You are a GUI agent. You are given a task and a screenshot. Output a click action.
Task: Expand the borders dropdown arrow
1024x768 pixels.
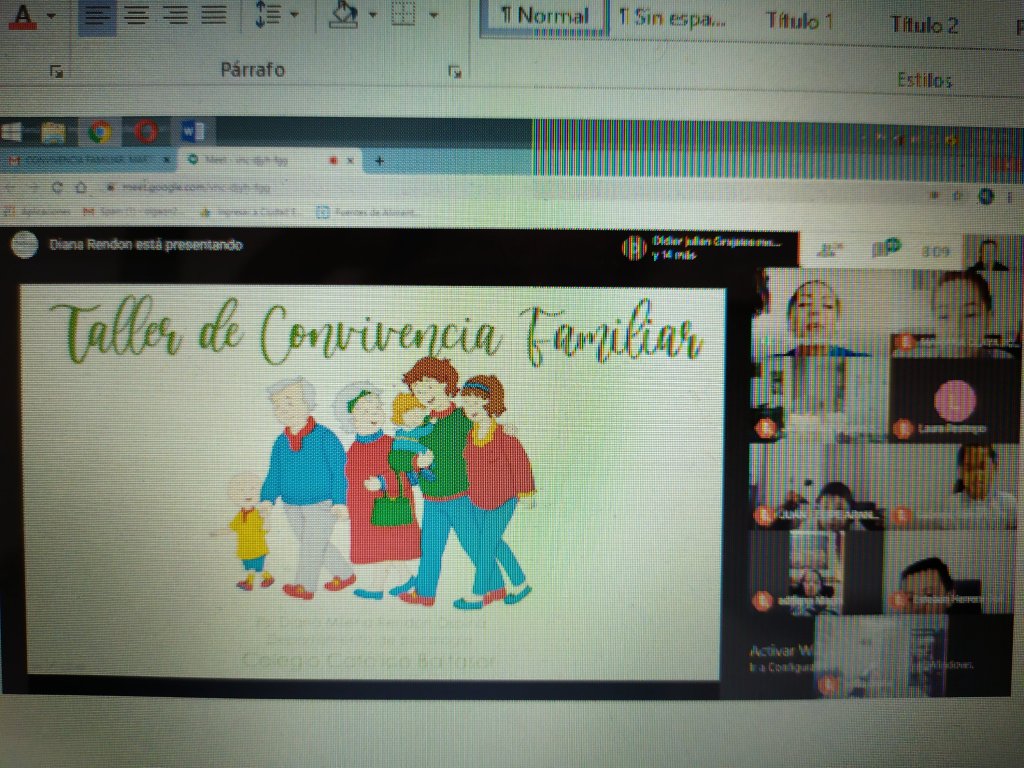coord(433,15)
